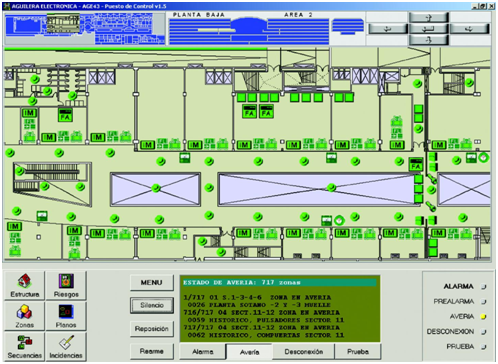Viewport: 498px width, 364px height.
Task: Click the yellow AVERIA status indicator
Action: pos(483,316)
